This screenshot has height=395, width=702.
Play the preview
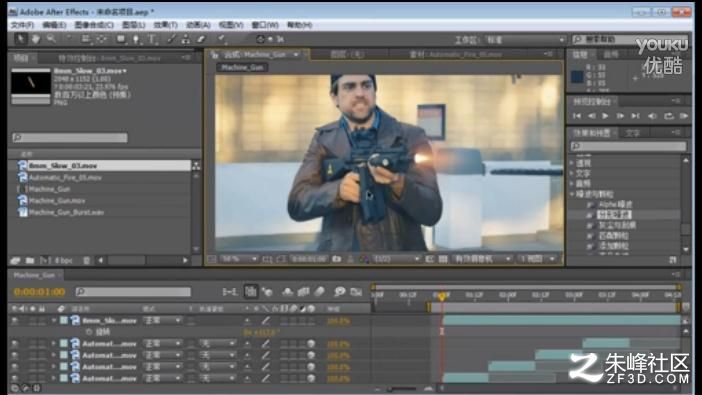pyautogui.click(x=605, y=116)
